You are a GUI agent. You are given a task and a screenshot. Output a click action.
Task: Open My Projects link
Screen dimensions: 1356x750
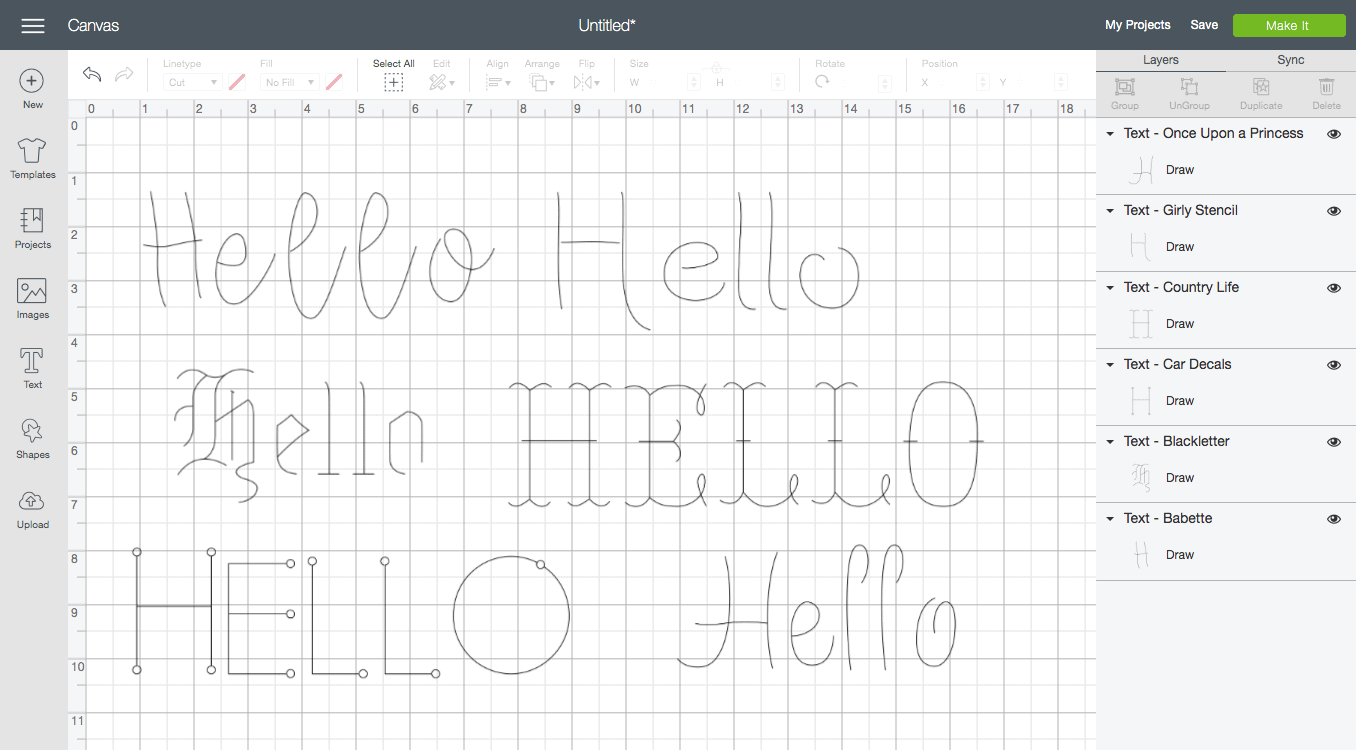click(x=1137, y=25)
